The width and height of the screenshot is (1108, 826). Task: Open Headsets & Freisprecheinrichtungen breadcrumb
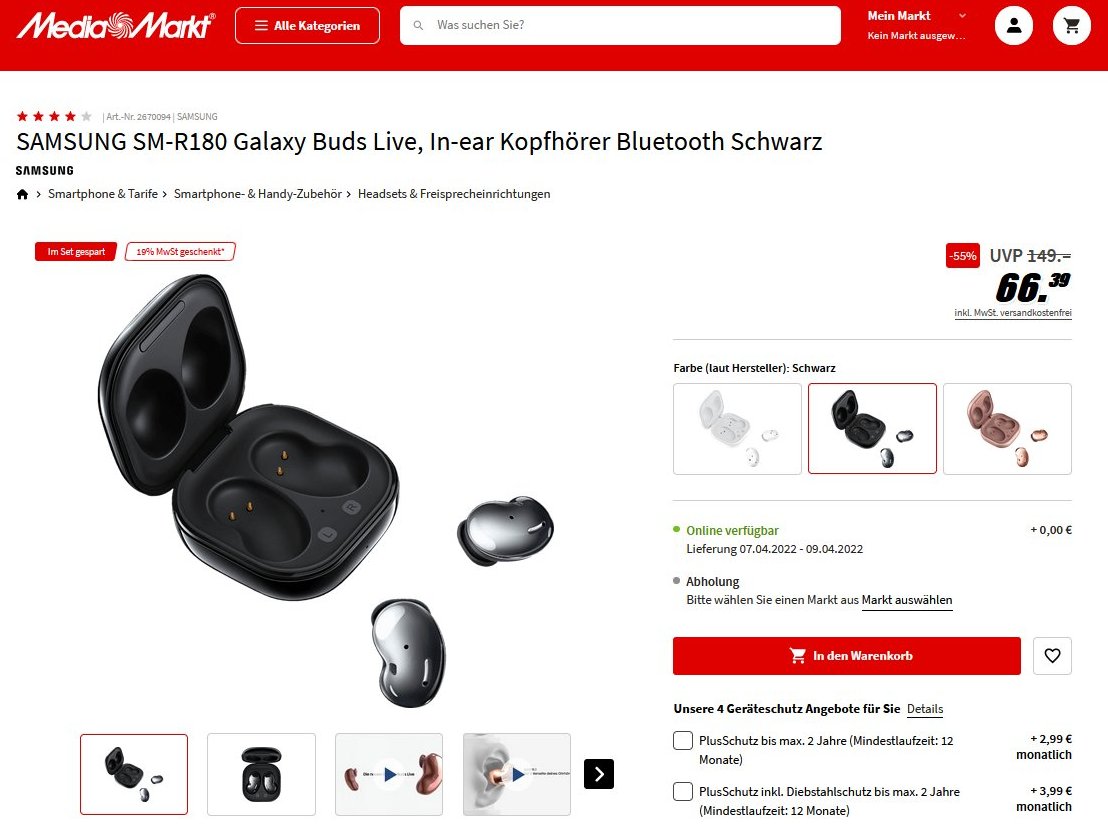pos(454,194)
